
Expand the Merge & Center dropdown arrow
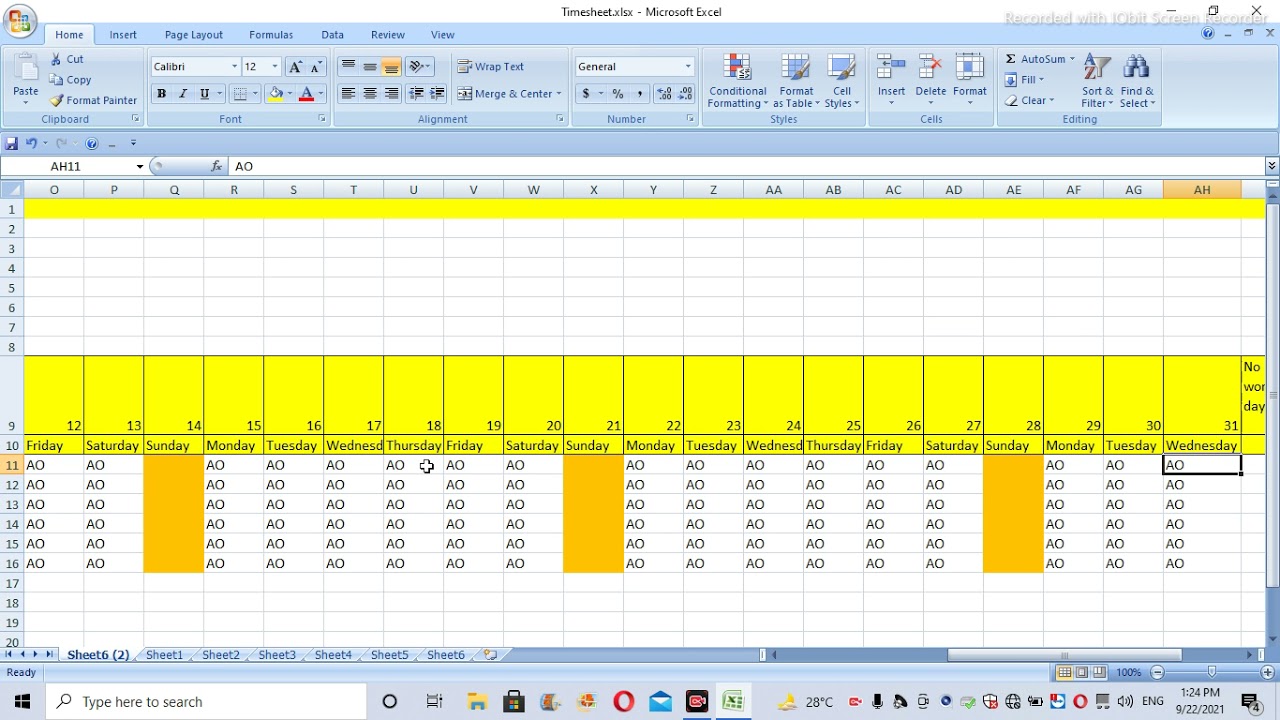(559, 94)
